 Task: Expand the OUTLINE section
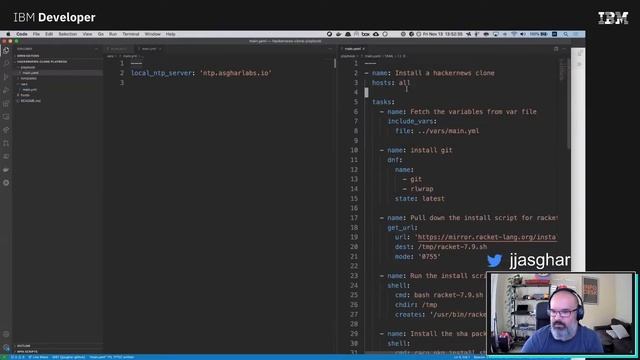click(23, 346)
